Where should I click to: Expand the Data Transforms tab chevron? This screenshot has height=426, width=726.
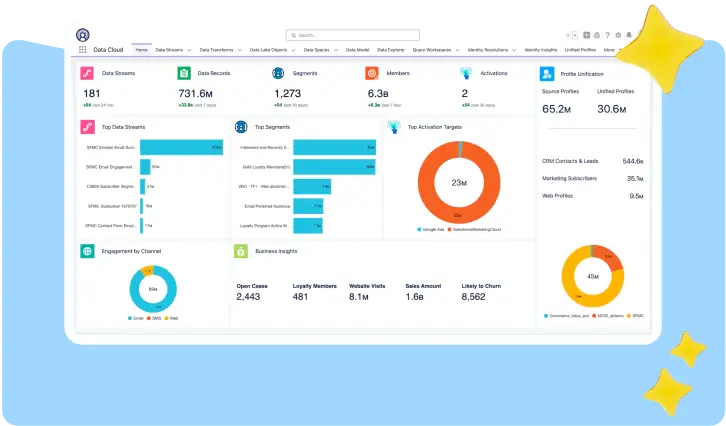coord(239,50)
